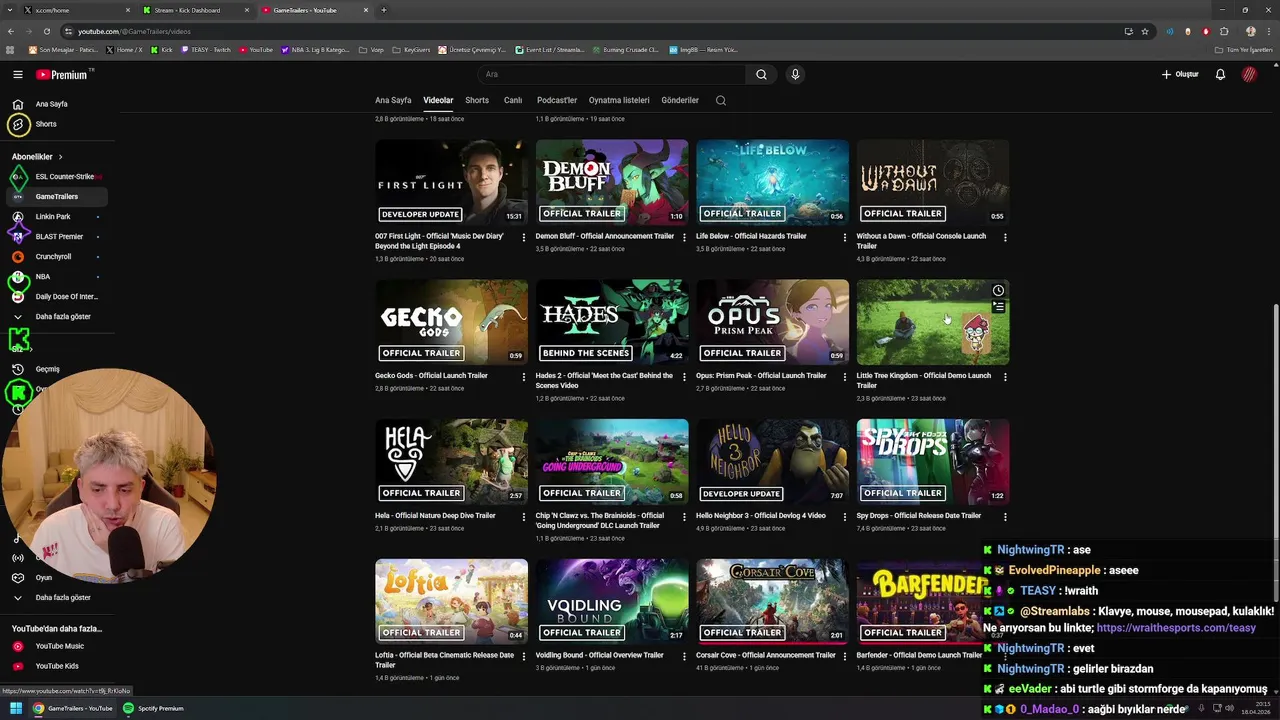Viewport: 1280px width, 720px height.
Task: Open Corsair Cove Official Announcement Trailer title
Action: pyautogui.click(x=766, y=655)
